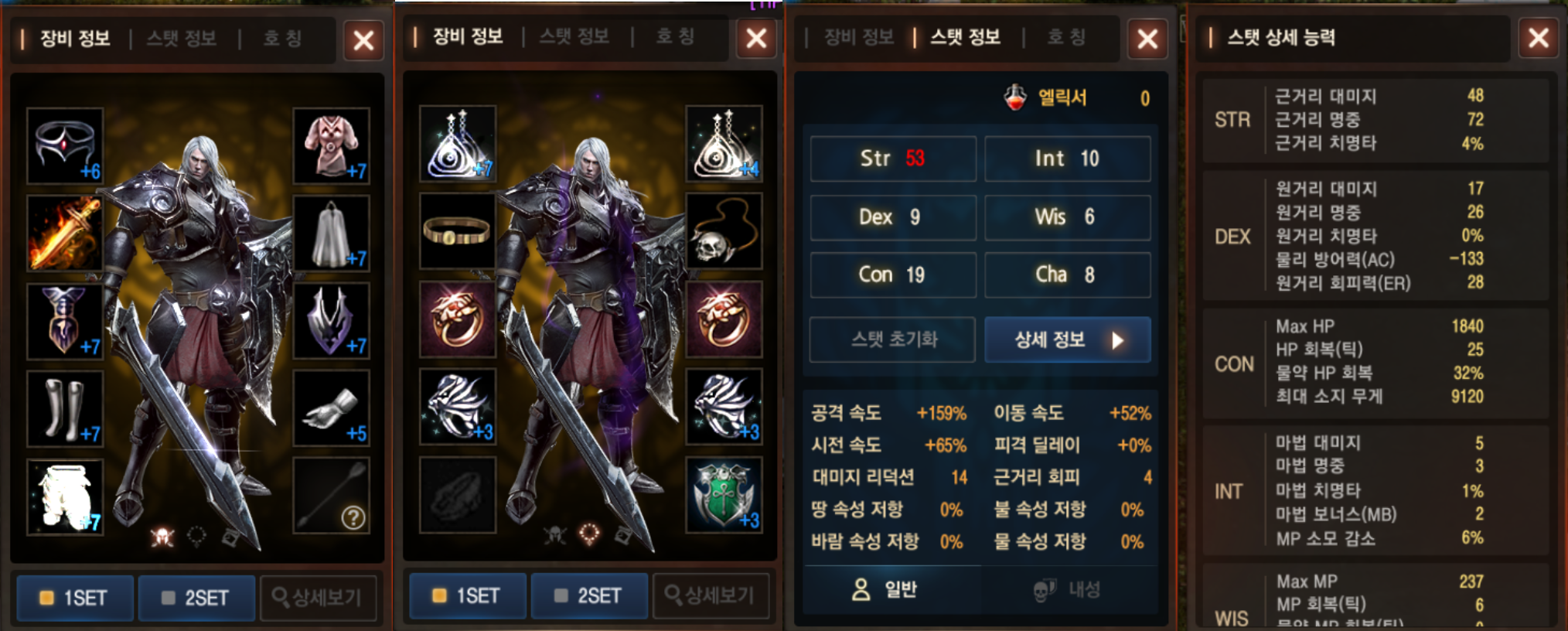Switch to 2SET in the second equipment panel

[589, 595]
